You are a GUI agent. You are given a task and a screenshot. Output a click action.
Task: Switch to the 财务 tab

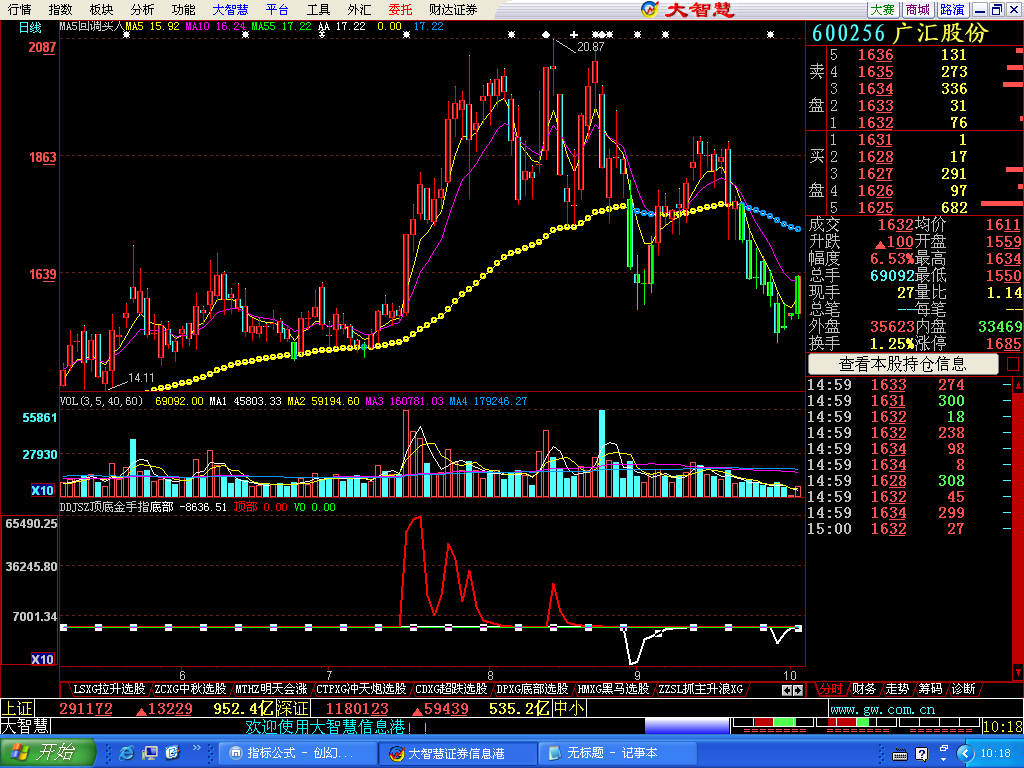(864, 689)
